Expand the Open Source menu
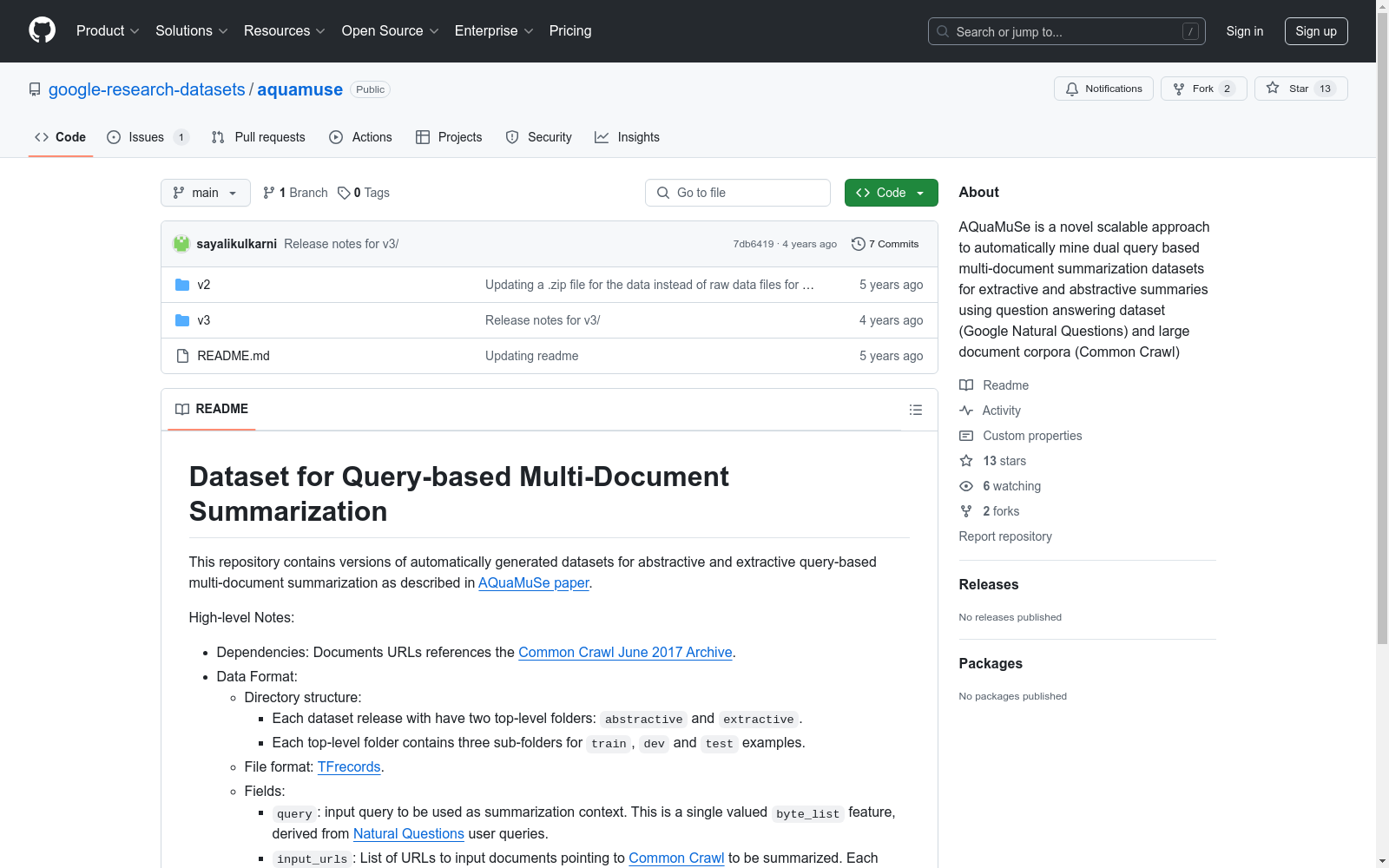 [391, 30]
